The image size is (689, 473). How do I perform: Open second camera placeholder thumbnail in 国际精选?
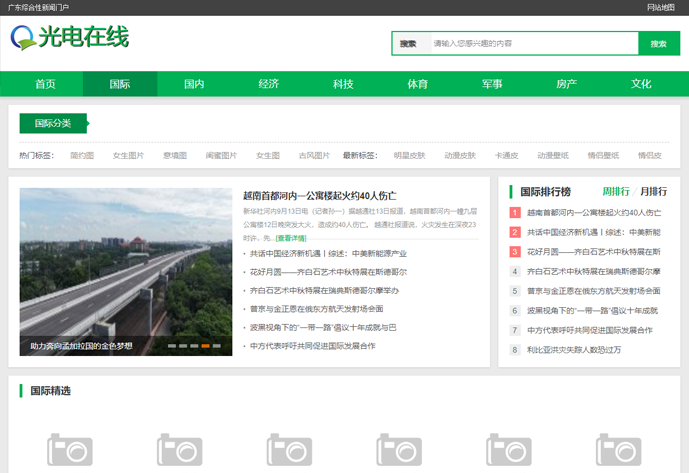[180, 452]
